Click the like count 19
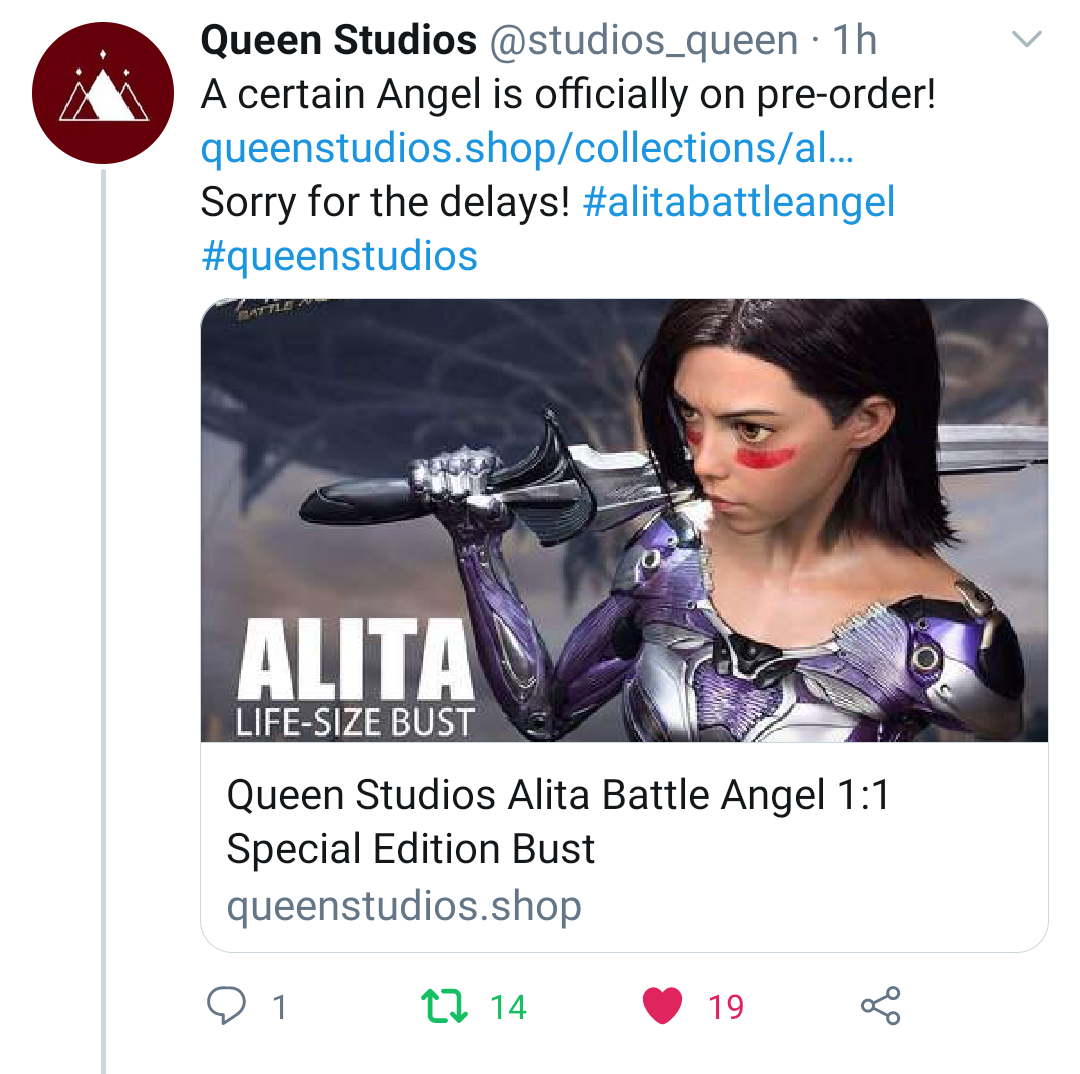Screen dimensions: 1080x1074 [x=726, y=1007]
